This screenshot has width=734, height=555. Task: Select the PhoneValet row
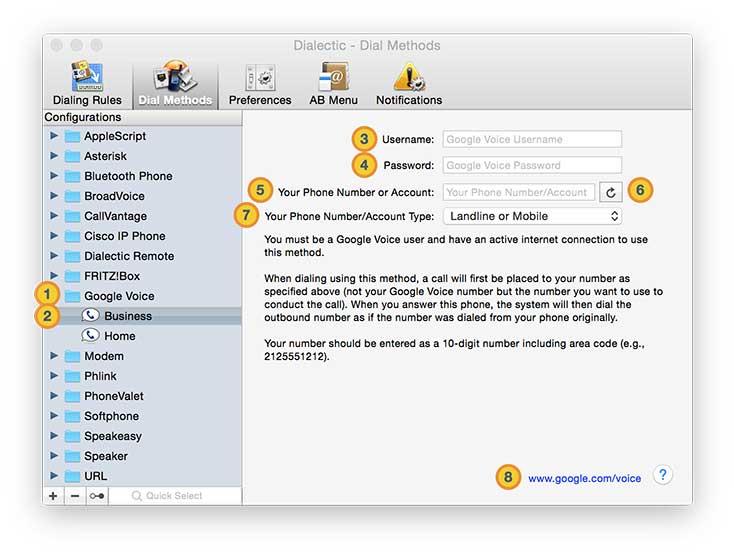tap(142, 396)
